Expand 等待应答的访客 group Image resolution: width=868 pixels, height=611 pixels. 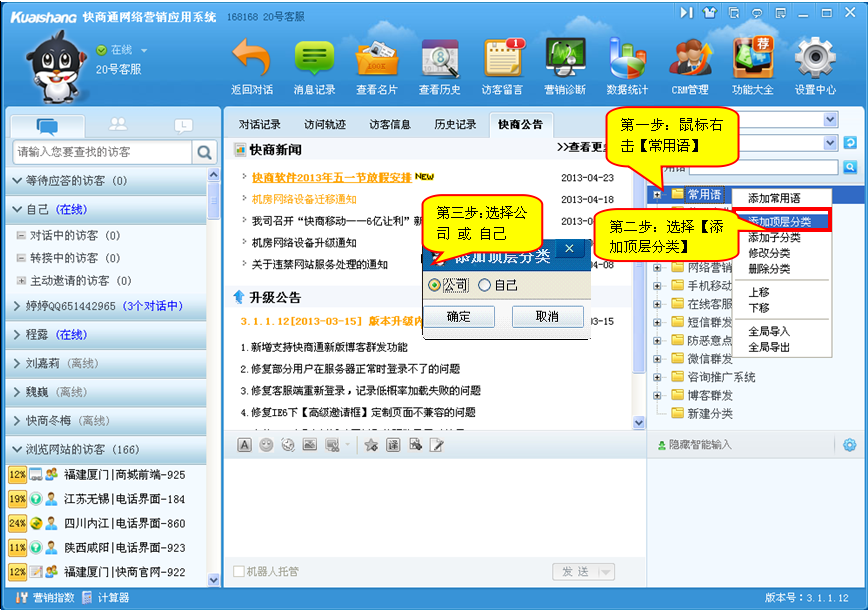coord(18,181)
